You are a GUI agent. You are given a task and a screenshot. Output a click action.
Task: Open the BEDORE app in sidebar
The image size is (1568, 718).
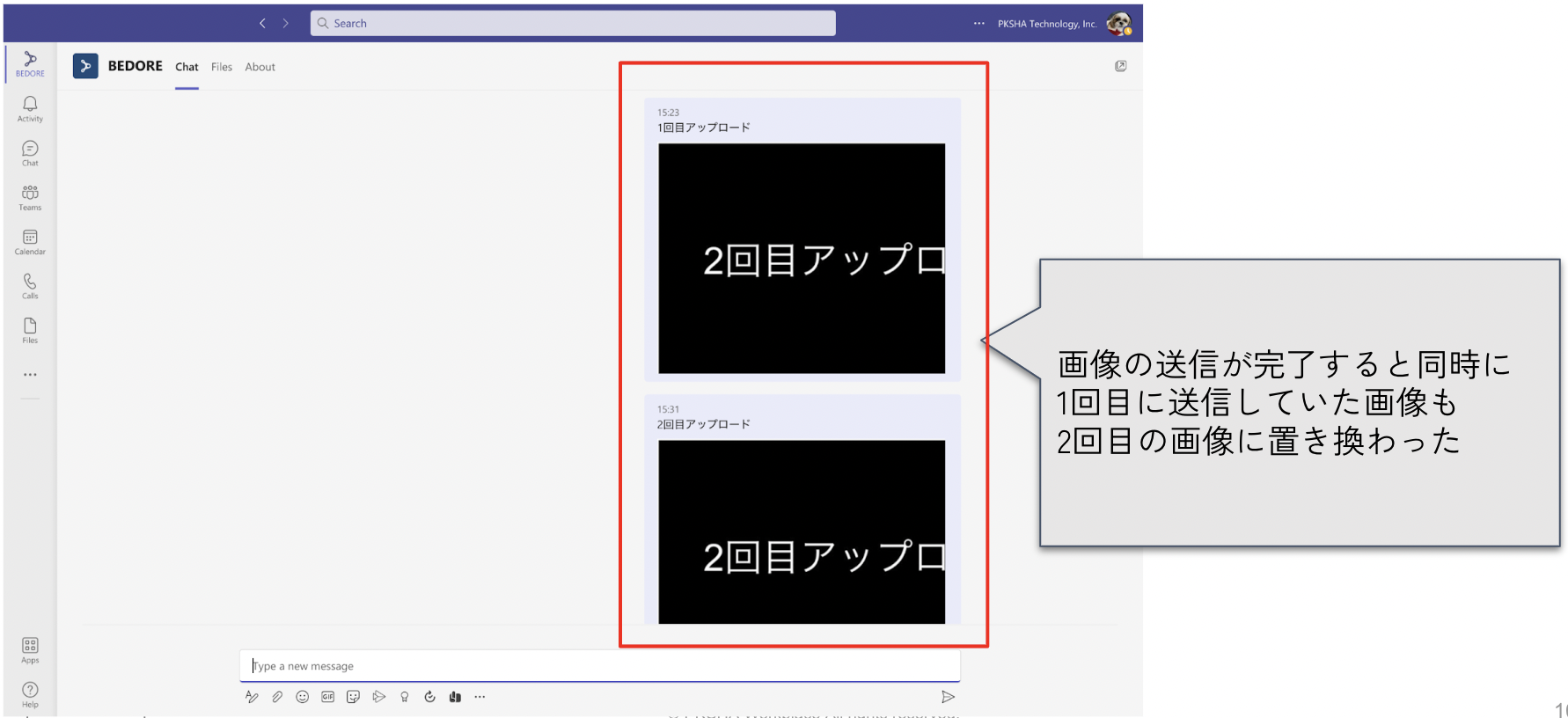tap(30, 63)
